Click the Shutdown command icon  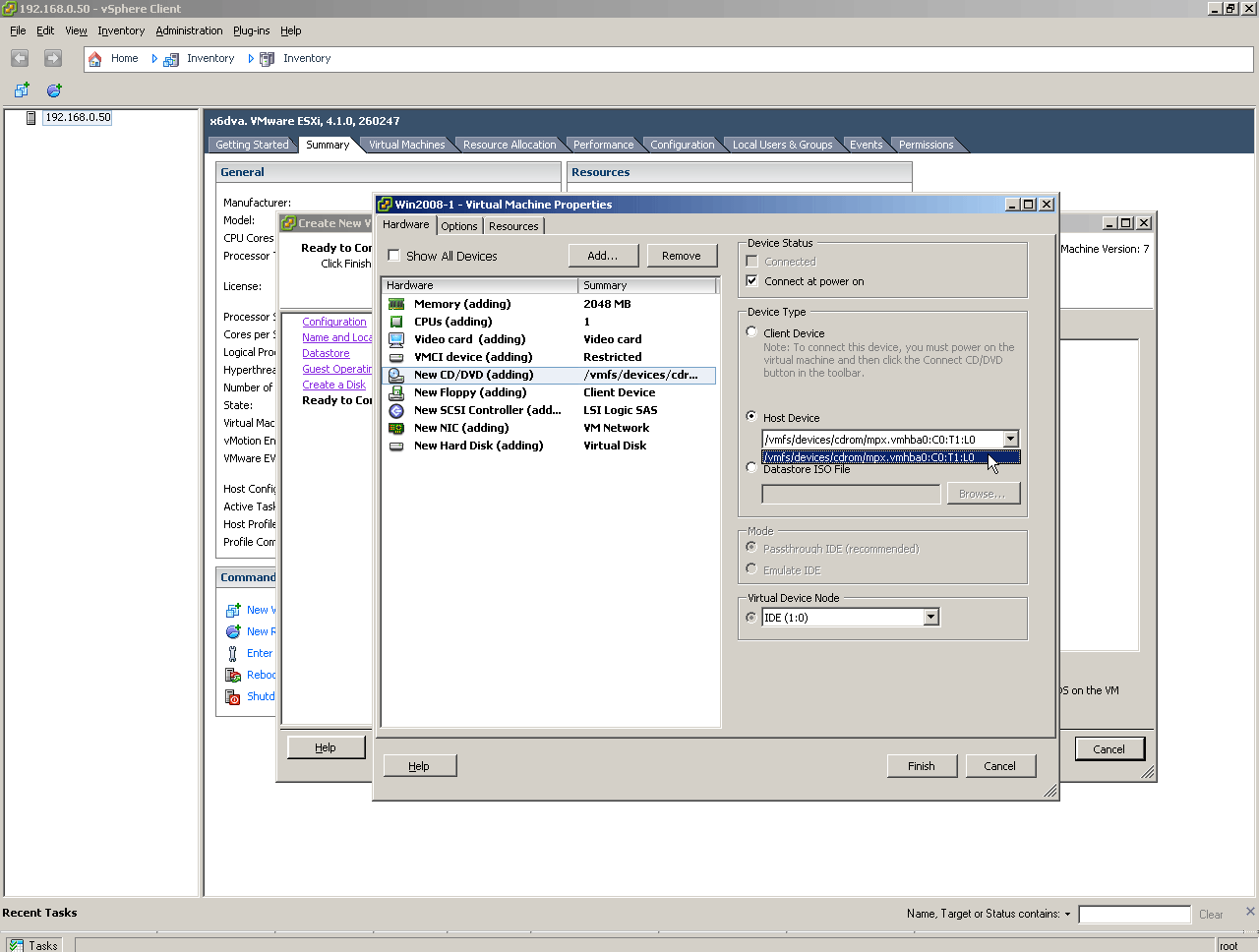[233, 697]
